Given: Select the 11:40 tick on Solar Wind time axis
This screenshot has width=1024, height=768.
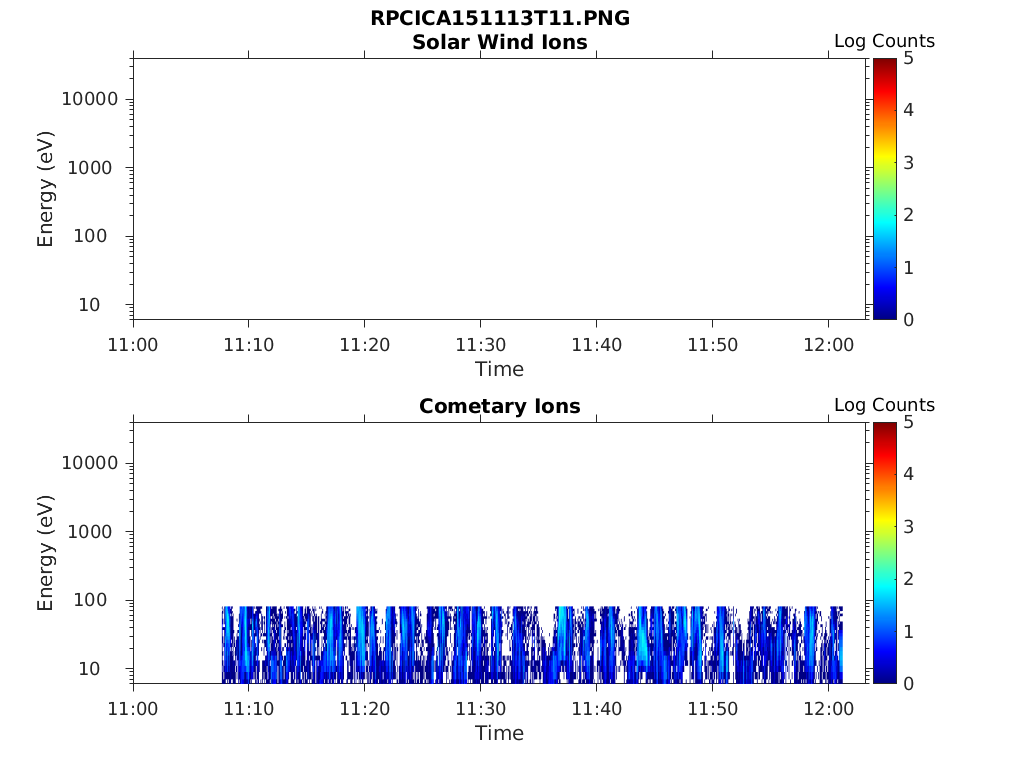Looking at the screenshot, I should [x=596, y=345].
